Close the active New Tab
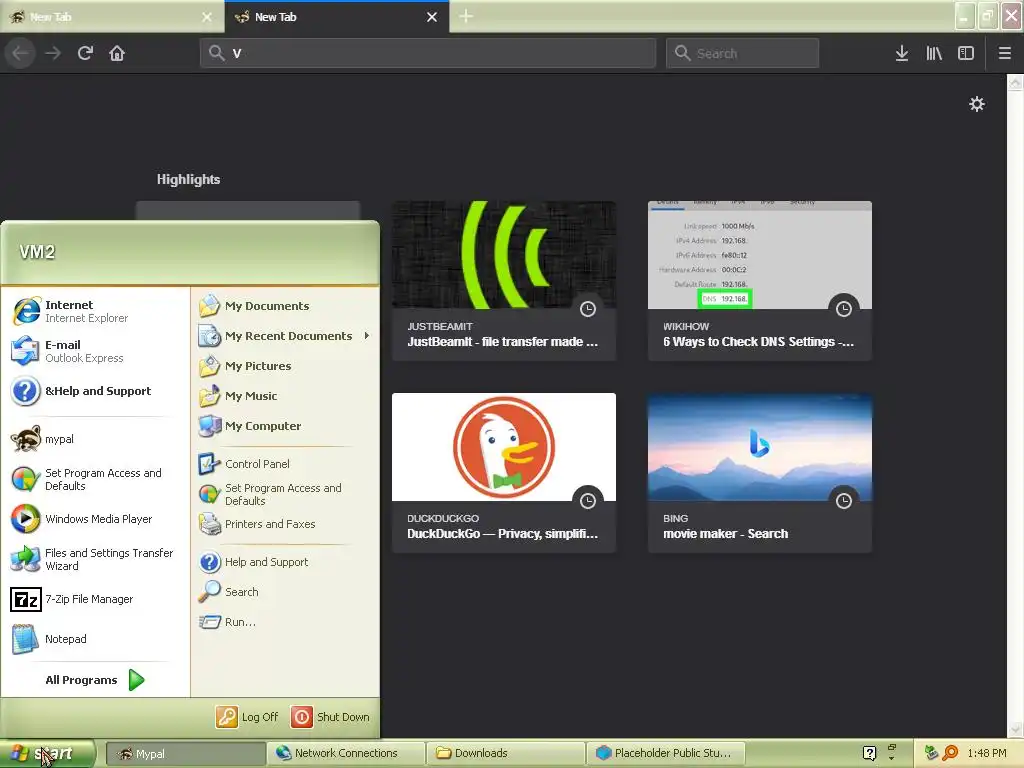1024x768 pixels. [432, 17]
